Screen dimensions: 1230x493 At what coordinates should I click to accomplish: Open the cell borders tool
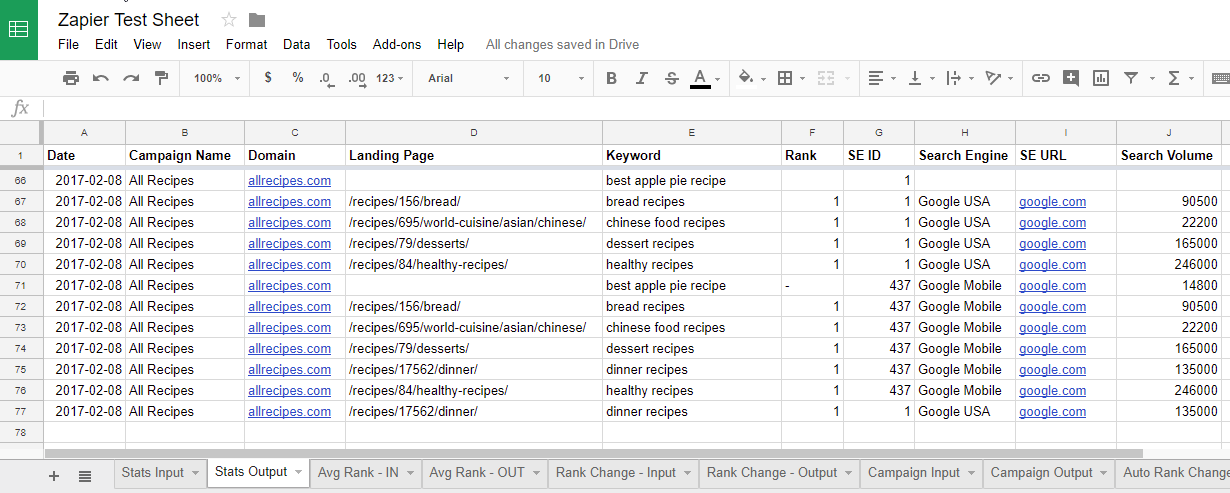[785, 78]
